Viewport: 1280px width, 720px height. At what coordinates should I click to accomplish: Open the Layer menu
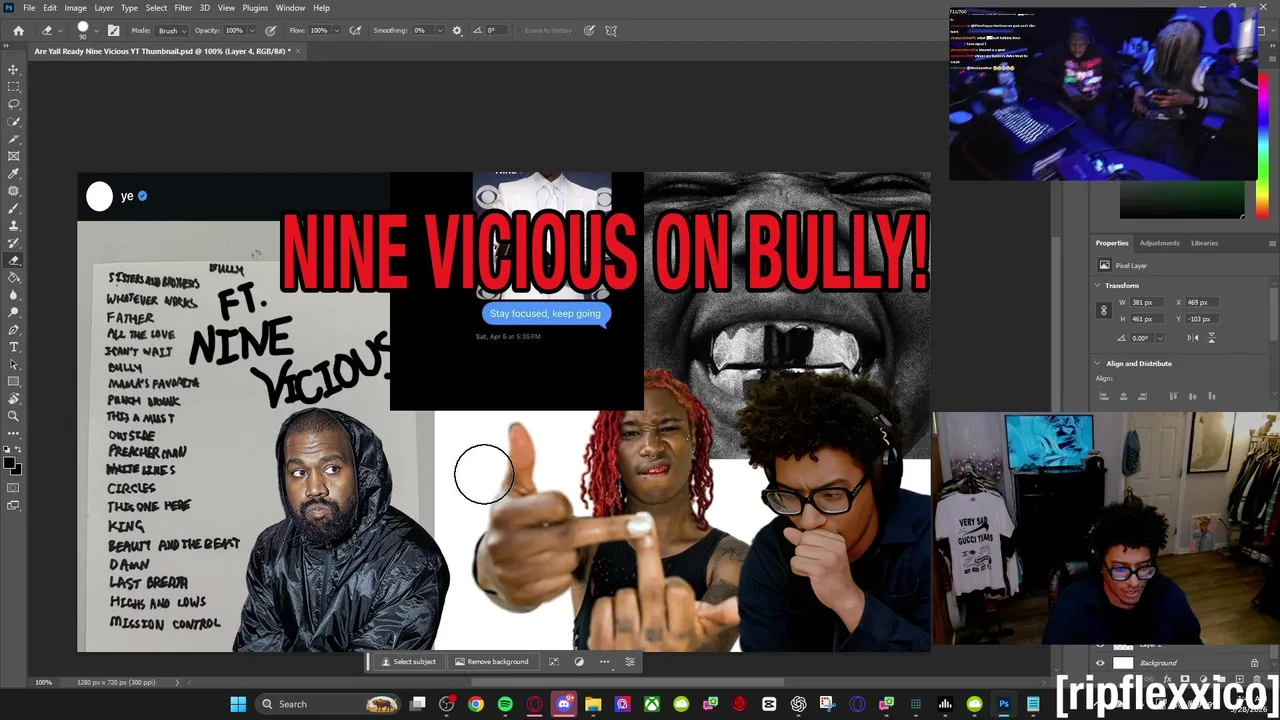pos(104,8)
